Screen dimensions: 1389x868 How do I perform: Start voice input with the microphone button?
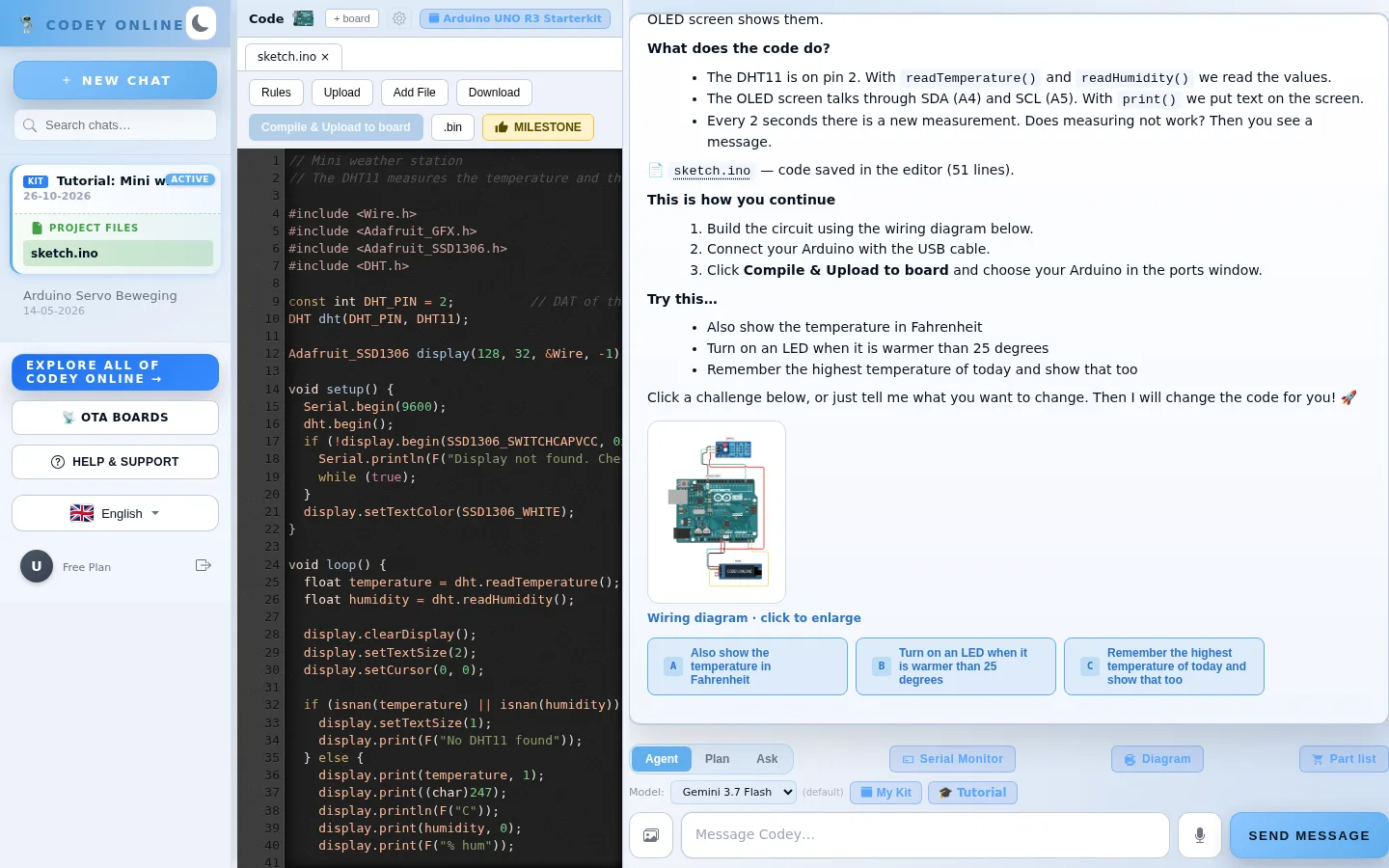coord(1200,835)
